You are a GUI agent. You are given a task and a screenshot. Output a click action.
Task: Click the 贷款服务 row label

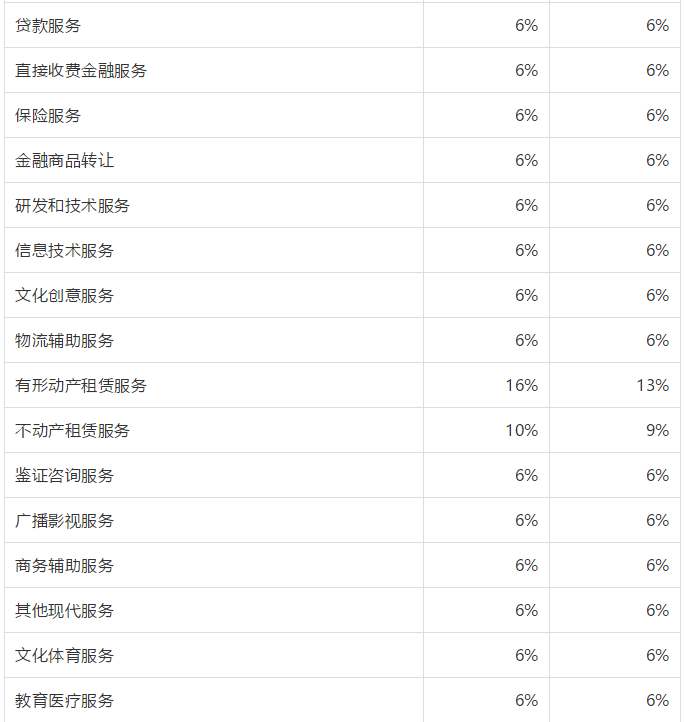pos(48,26)
